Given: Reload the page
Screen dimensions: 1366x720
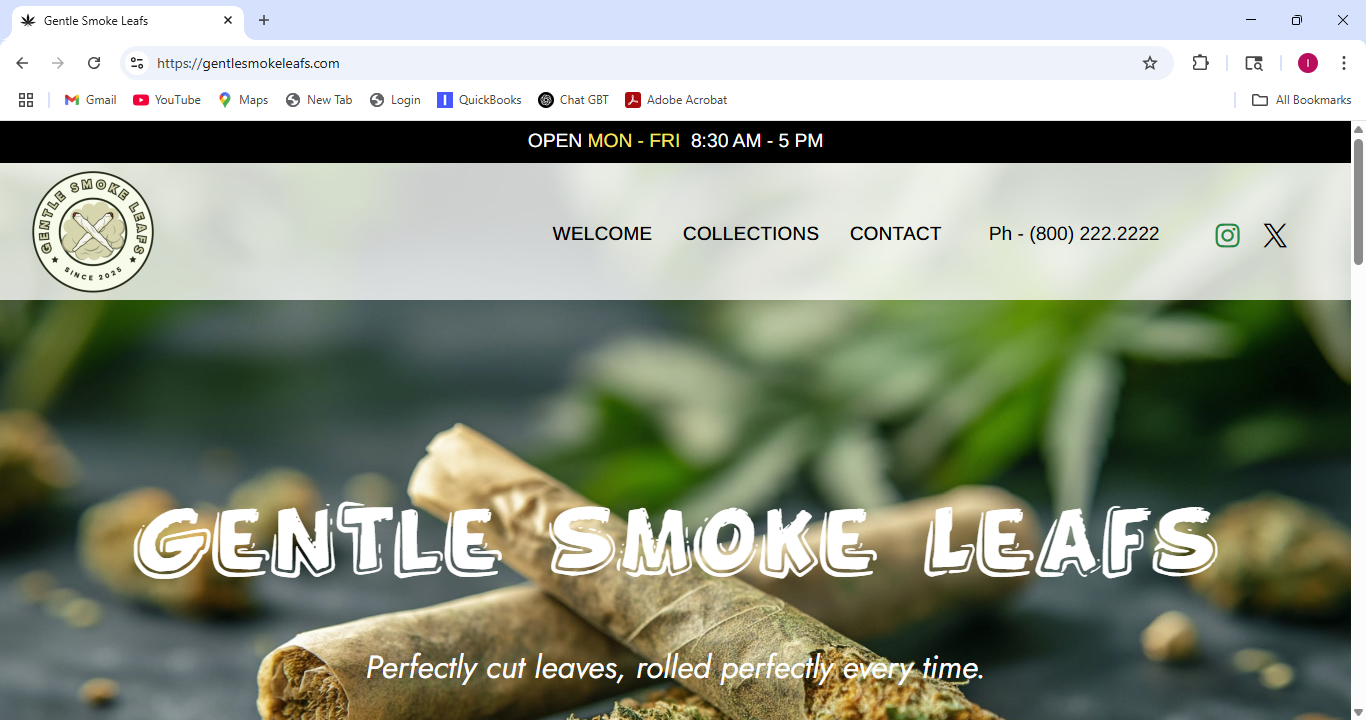Looking at the screenshot, I should (94, 63).
